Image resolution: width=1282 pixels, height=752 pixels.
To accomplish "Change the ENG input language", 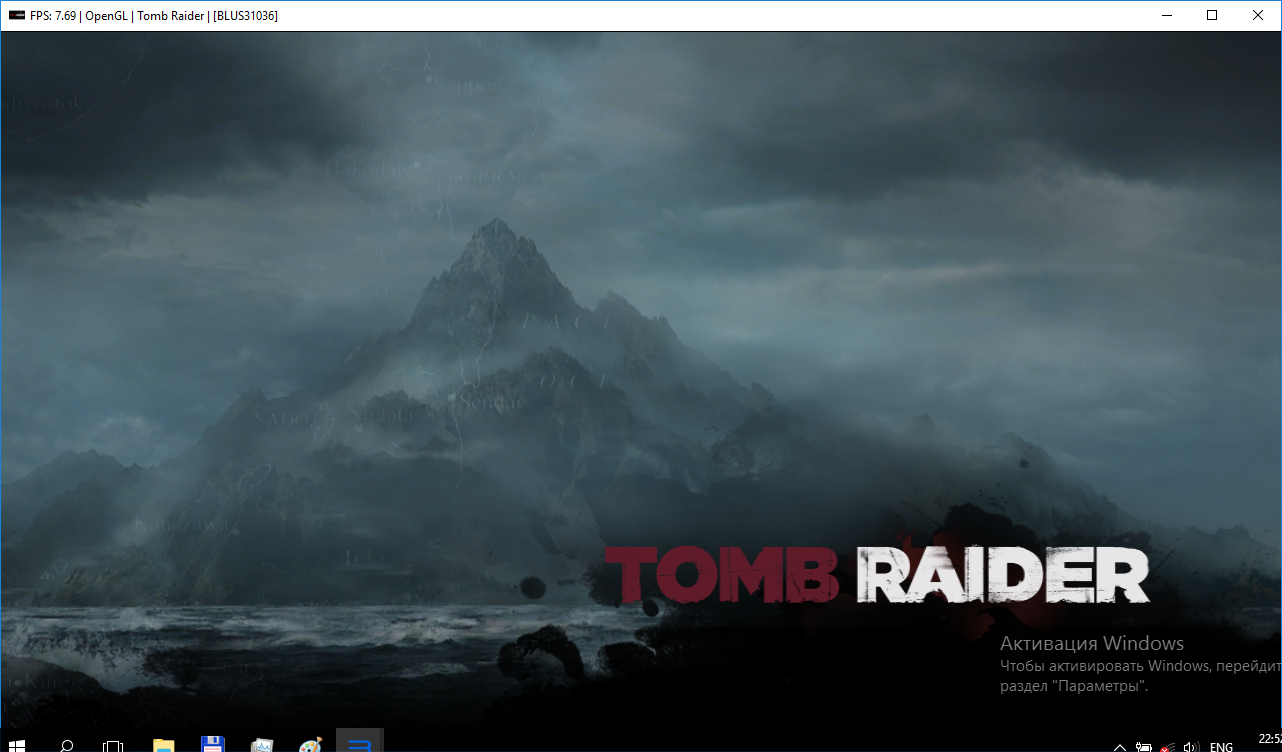I will click(1221, 746).
